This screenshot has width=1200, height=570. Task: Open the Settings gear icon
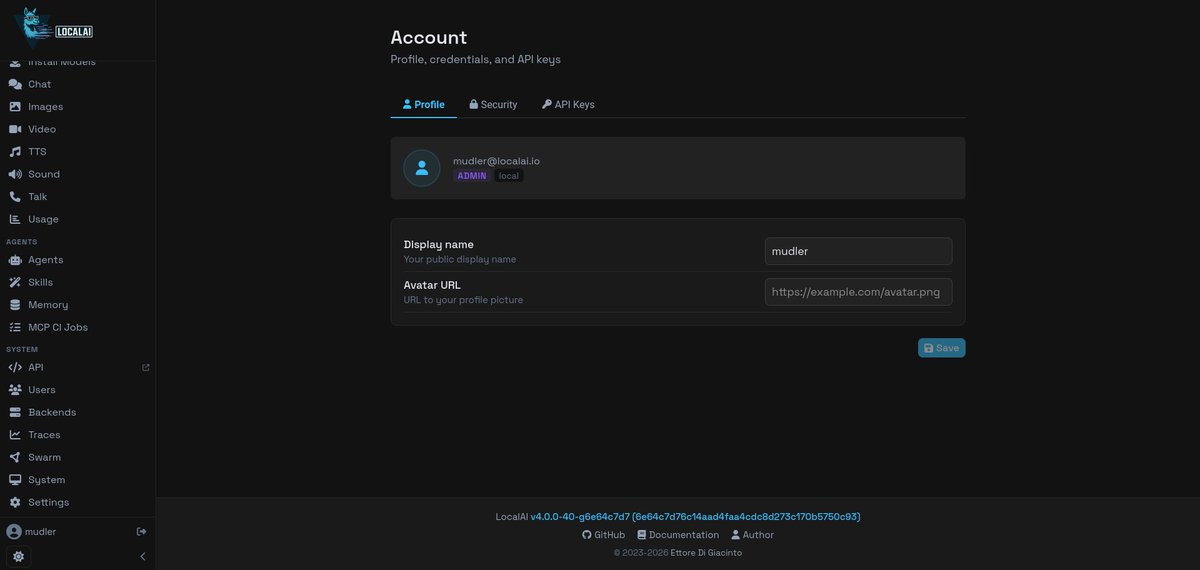tap(15, 502)
